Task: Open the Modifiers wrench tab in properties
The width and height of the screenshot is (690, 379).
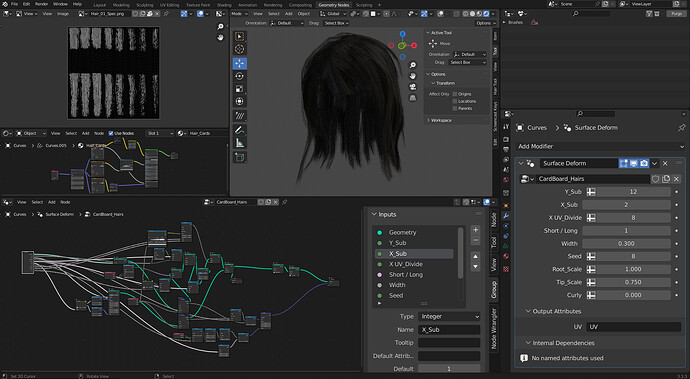Action: [x=506, y=216]
